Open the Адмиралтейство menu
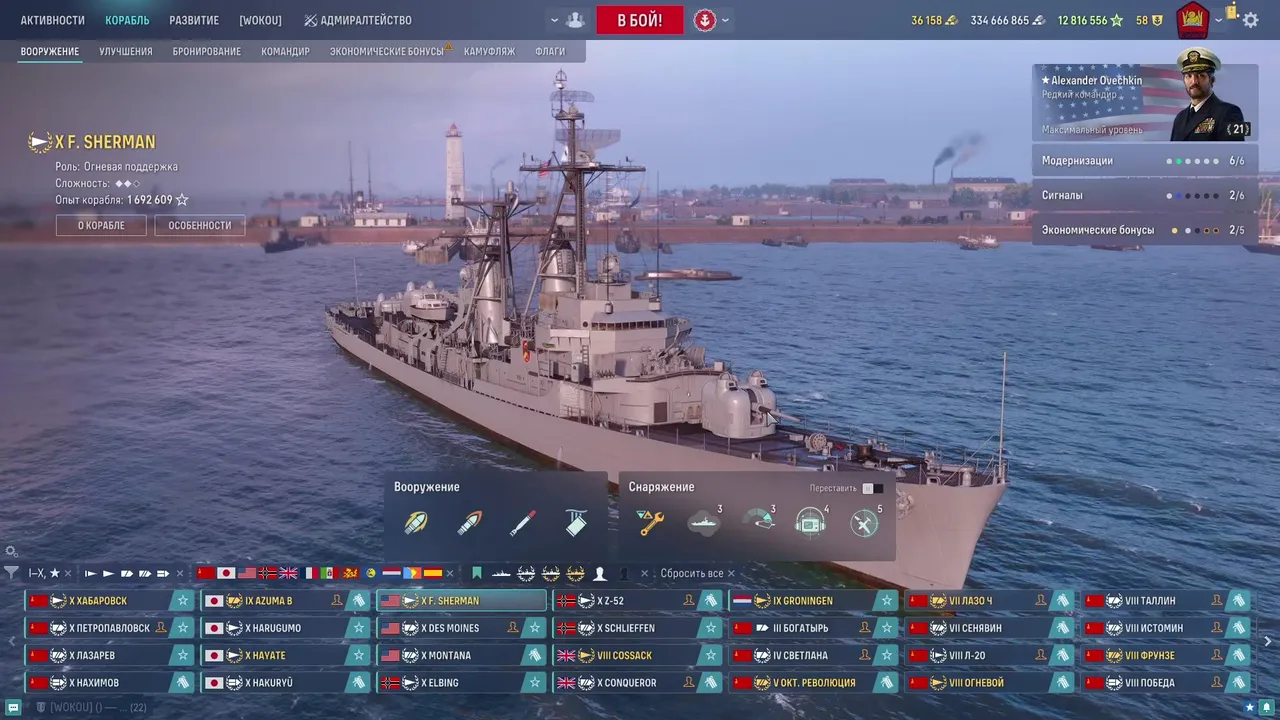 pyautogui.click(x=358, y=20)
